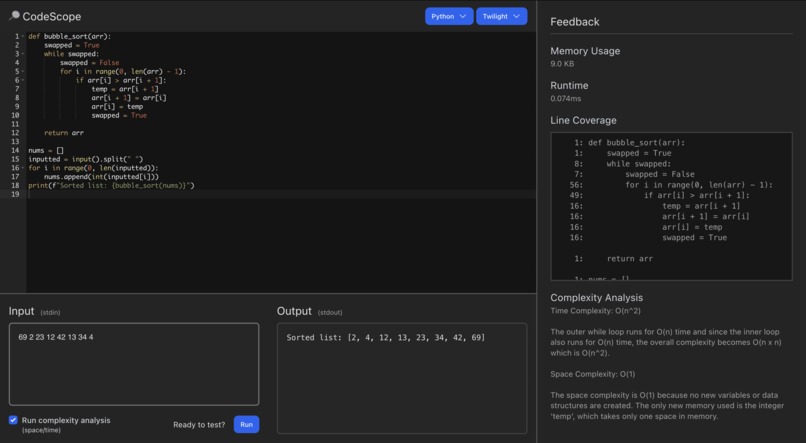Toggle the Run complexity analysis checkbox

click(13, 420)
